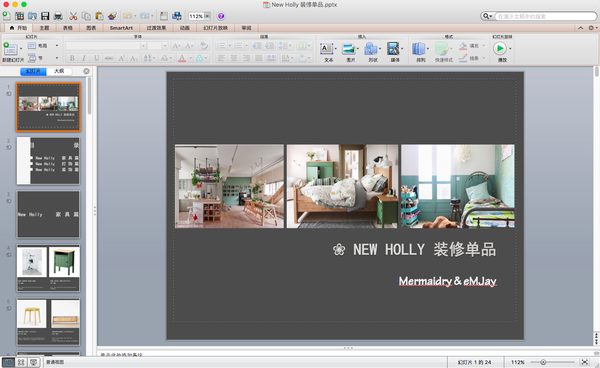Viewport: 600px width, 368px height.
Task: Create a new presentation from the toolbar
Action: [7, 16]
